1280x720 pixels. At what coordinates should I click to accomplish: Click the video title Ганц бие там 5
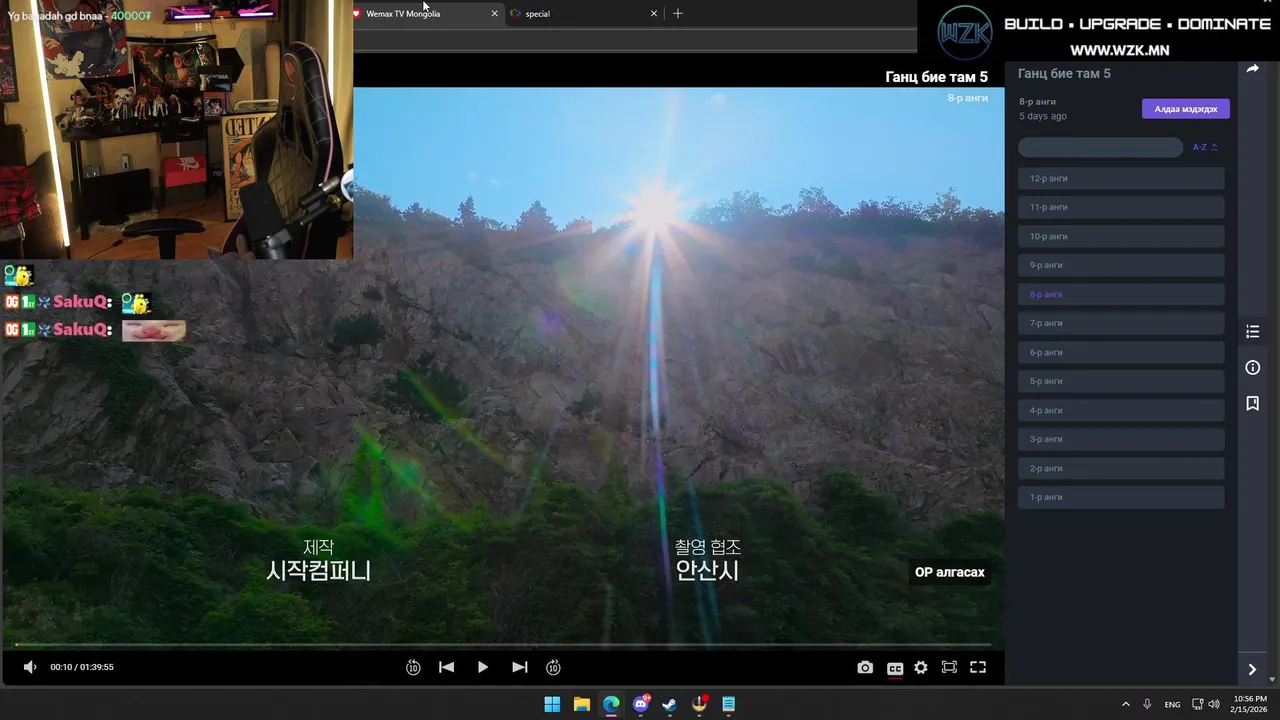point(936,77)
